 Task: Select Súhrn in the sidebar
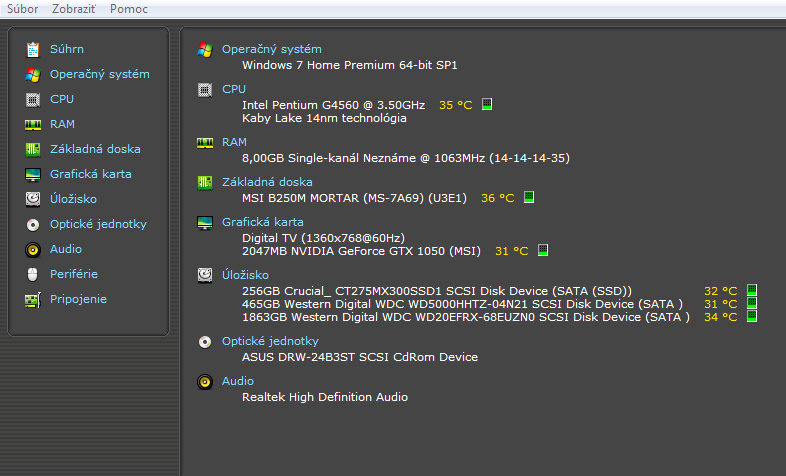coord(67,49)
